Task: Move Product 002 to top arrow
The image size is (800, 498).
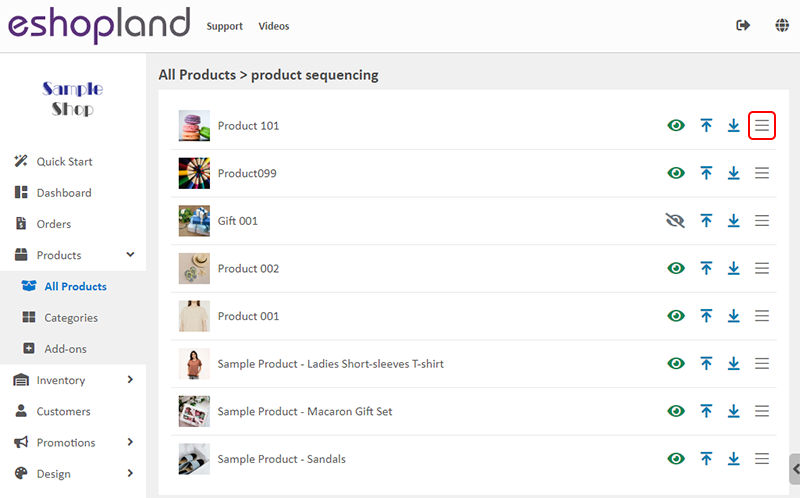Action: coord(706,268)
